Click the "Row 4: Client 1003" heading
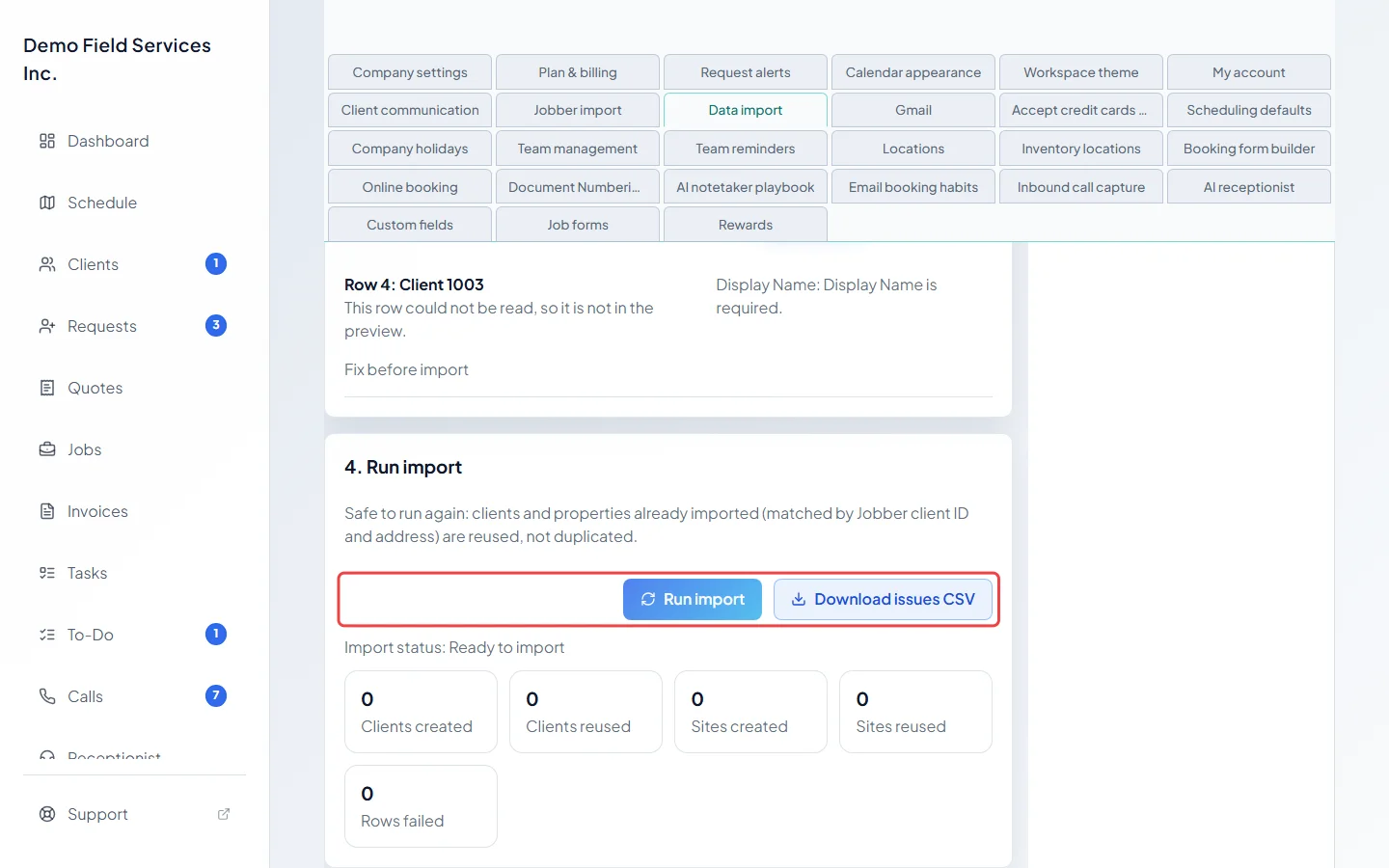The image size is (1389, 868). pyautogui.click(x=414, y=285)
